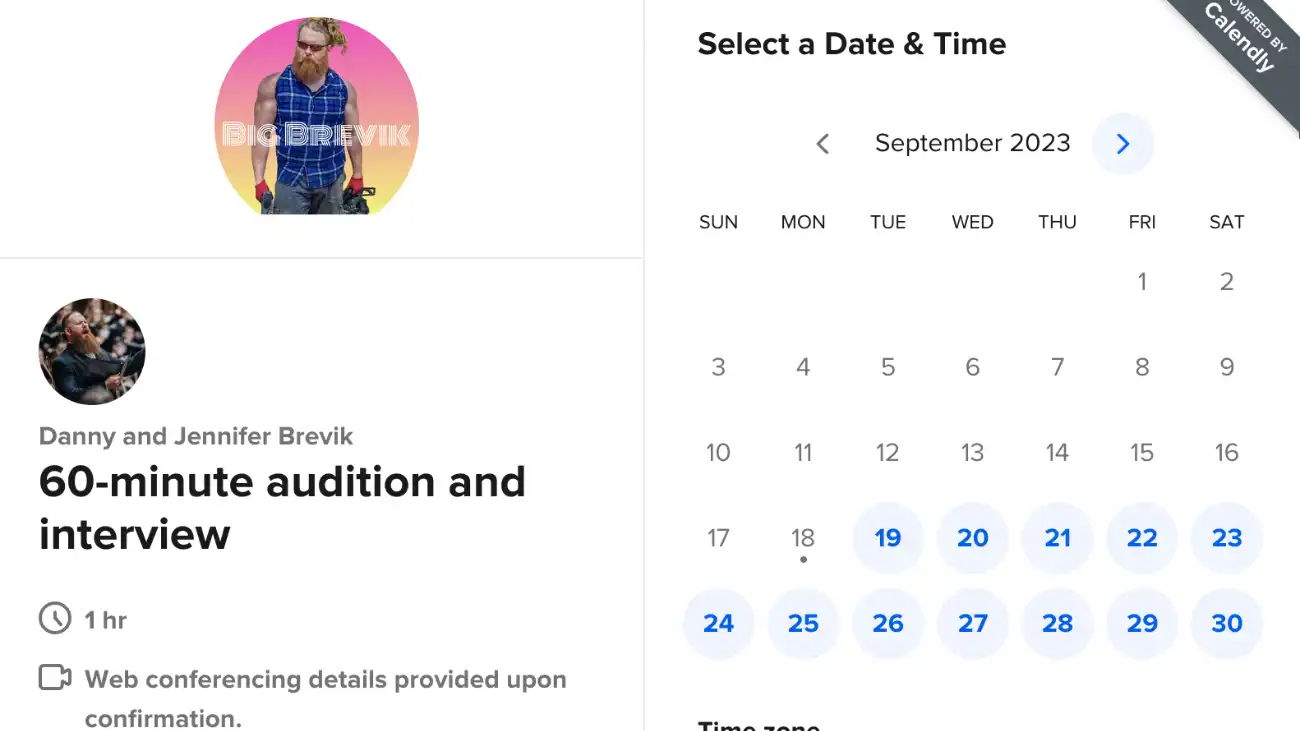Click the video camera conferencing icon
The image size is (1300, 731).
[x=55, y=678]
